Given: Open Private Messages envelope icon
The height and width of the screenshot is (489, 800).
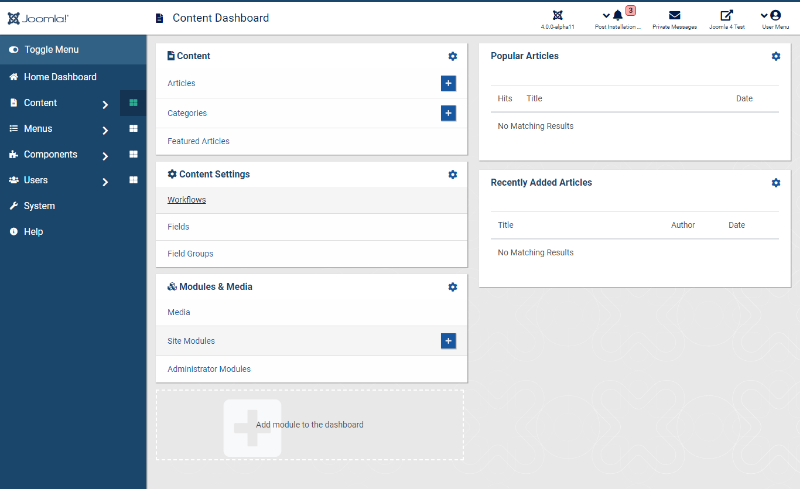Looking at the screenshot, I should click(674, 15).
